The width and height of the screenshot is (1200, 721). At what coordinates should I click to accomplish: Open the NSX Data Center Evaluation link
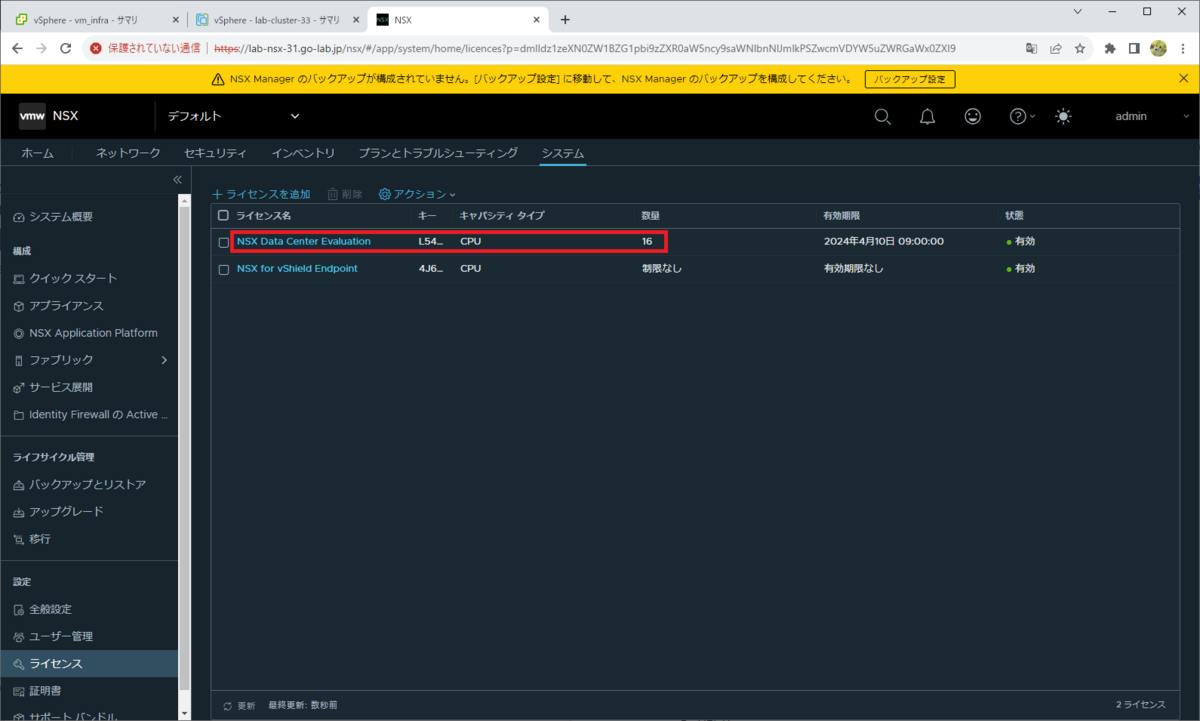tap(304, 241)
